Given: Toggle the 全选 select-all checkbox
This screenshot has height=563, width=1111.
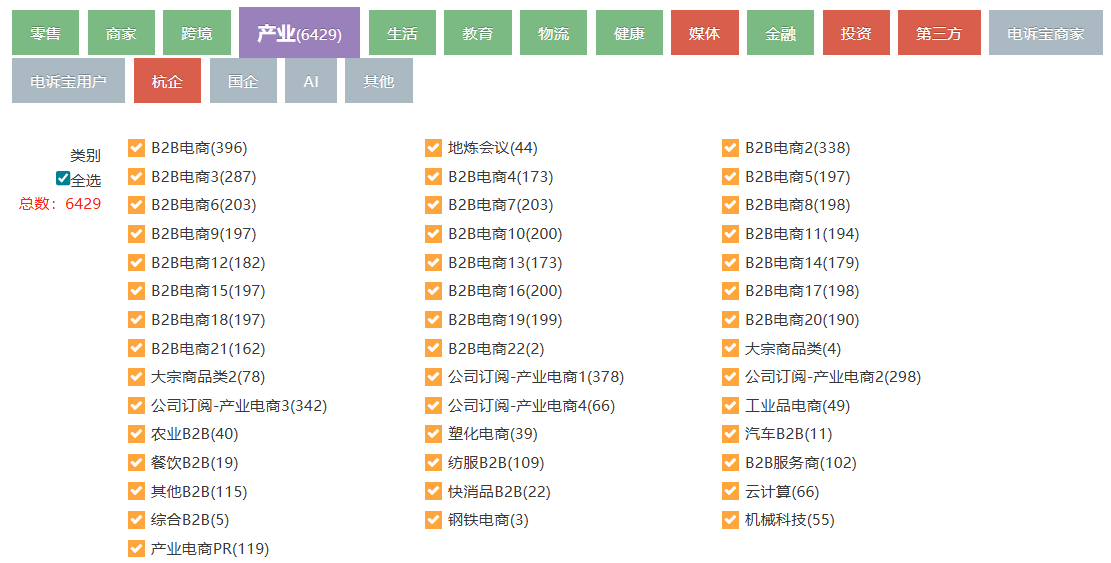Looking at the screenshot, I should click(x=63, y=179).
